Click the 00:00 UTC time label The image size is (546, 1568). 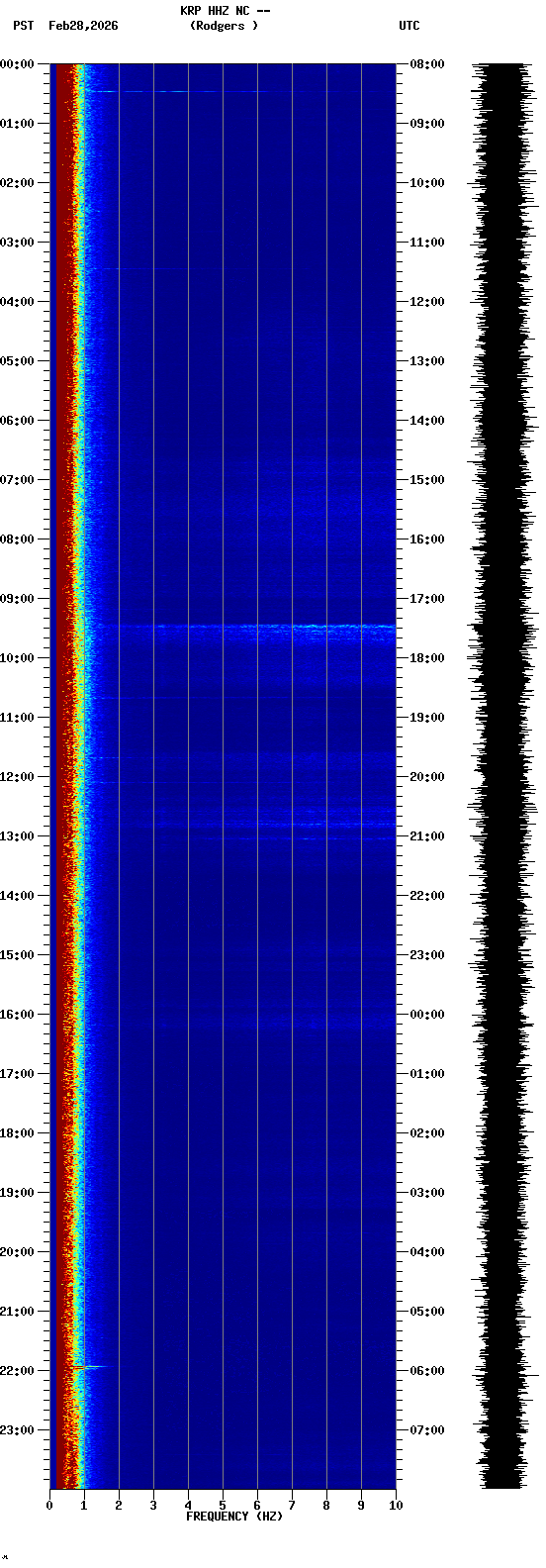pos(427,1015)
